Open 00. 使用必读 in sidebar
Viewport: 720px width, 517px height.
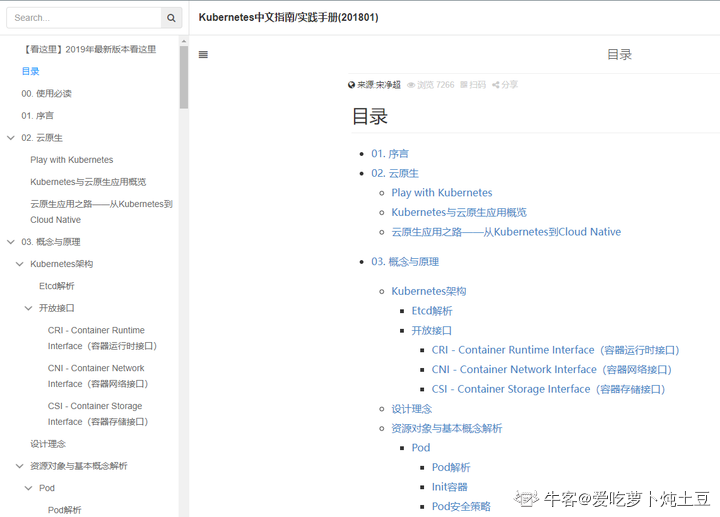(x=46, y=94)
